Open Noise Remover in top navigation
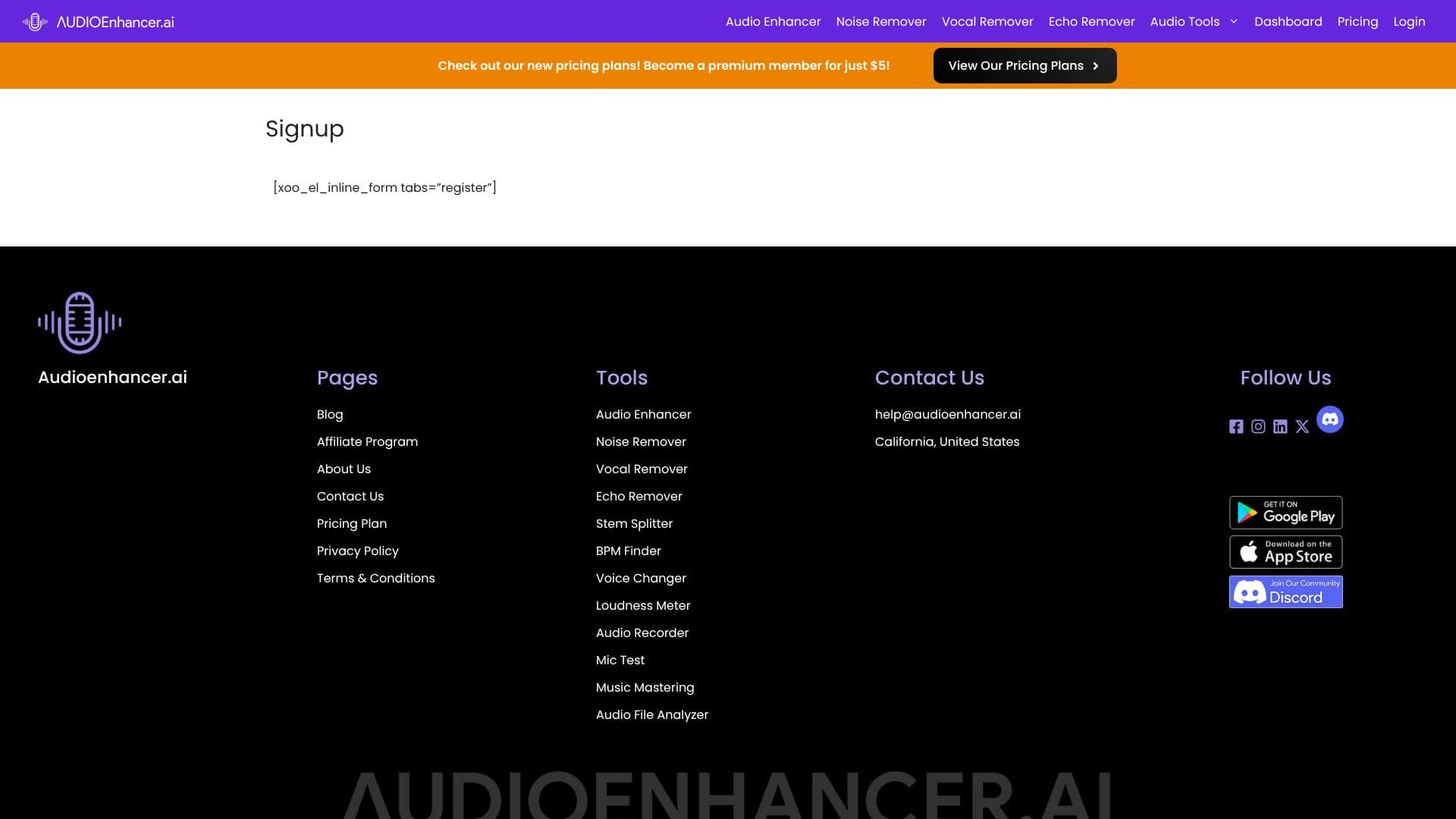 (881, 21)
